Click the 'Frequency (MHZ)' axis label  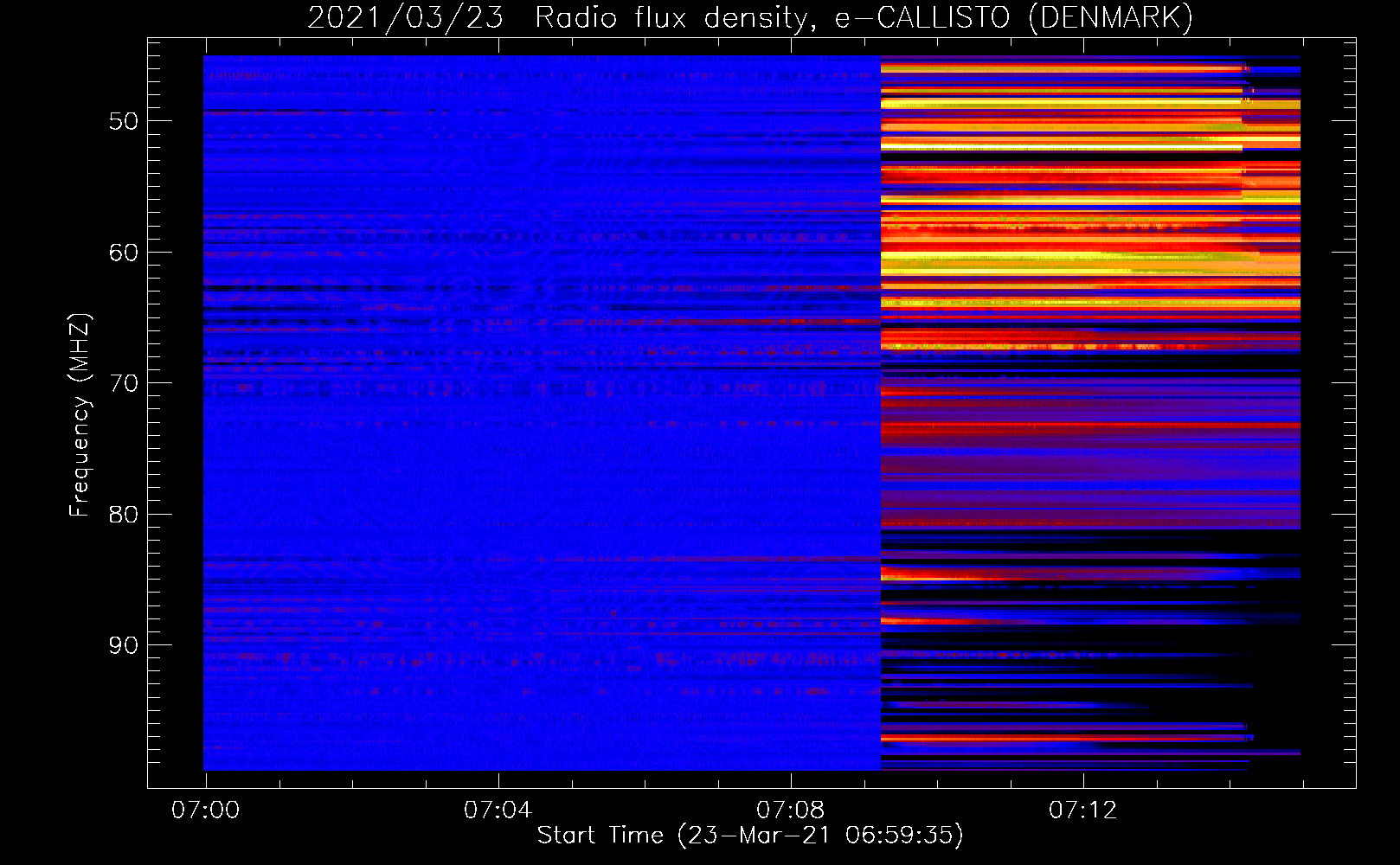coord(80,415)
